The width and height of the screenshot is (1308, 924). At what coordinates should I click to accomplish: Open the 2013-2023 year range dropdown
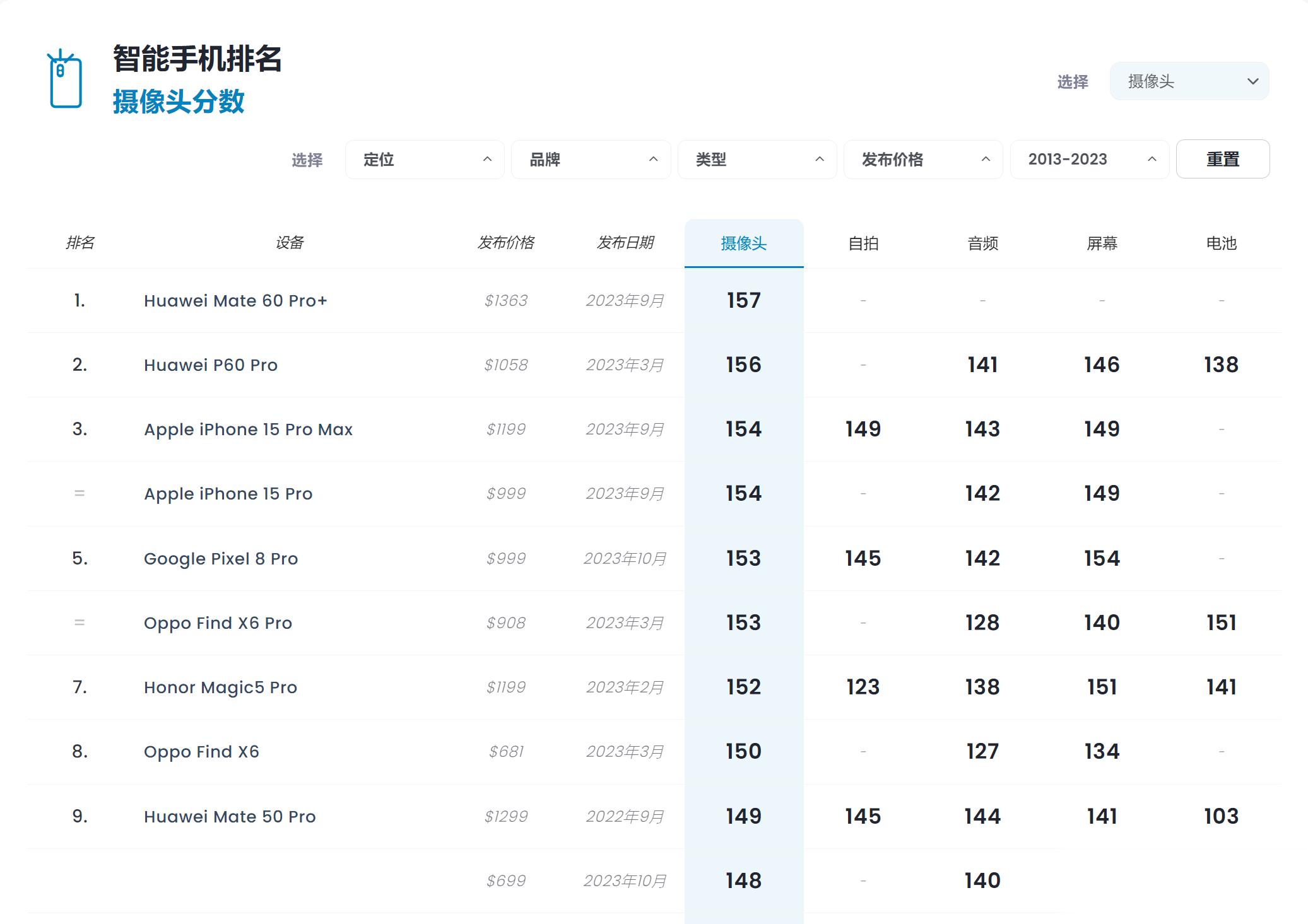click(x=1090, y=160)
